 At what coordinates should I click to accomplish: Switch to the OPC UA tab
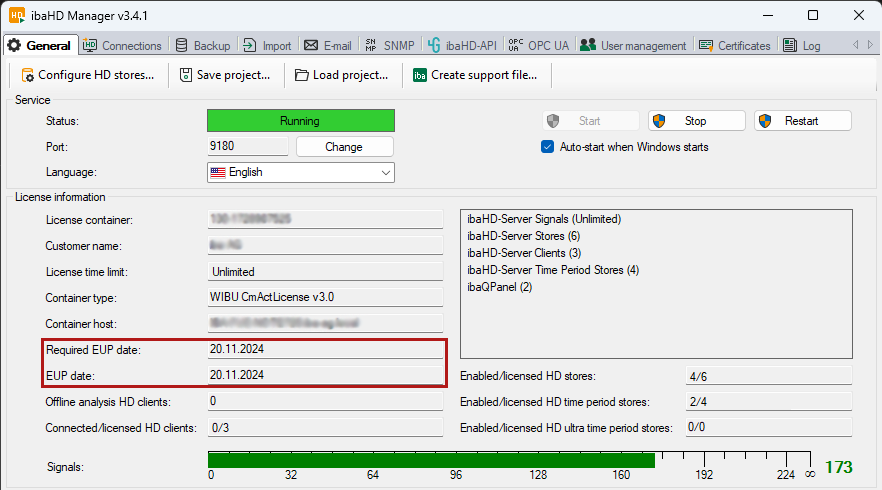[x=539, y=46]
